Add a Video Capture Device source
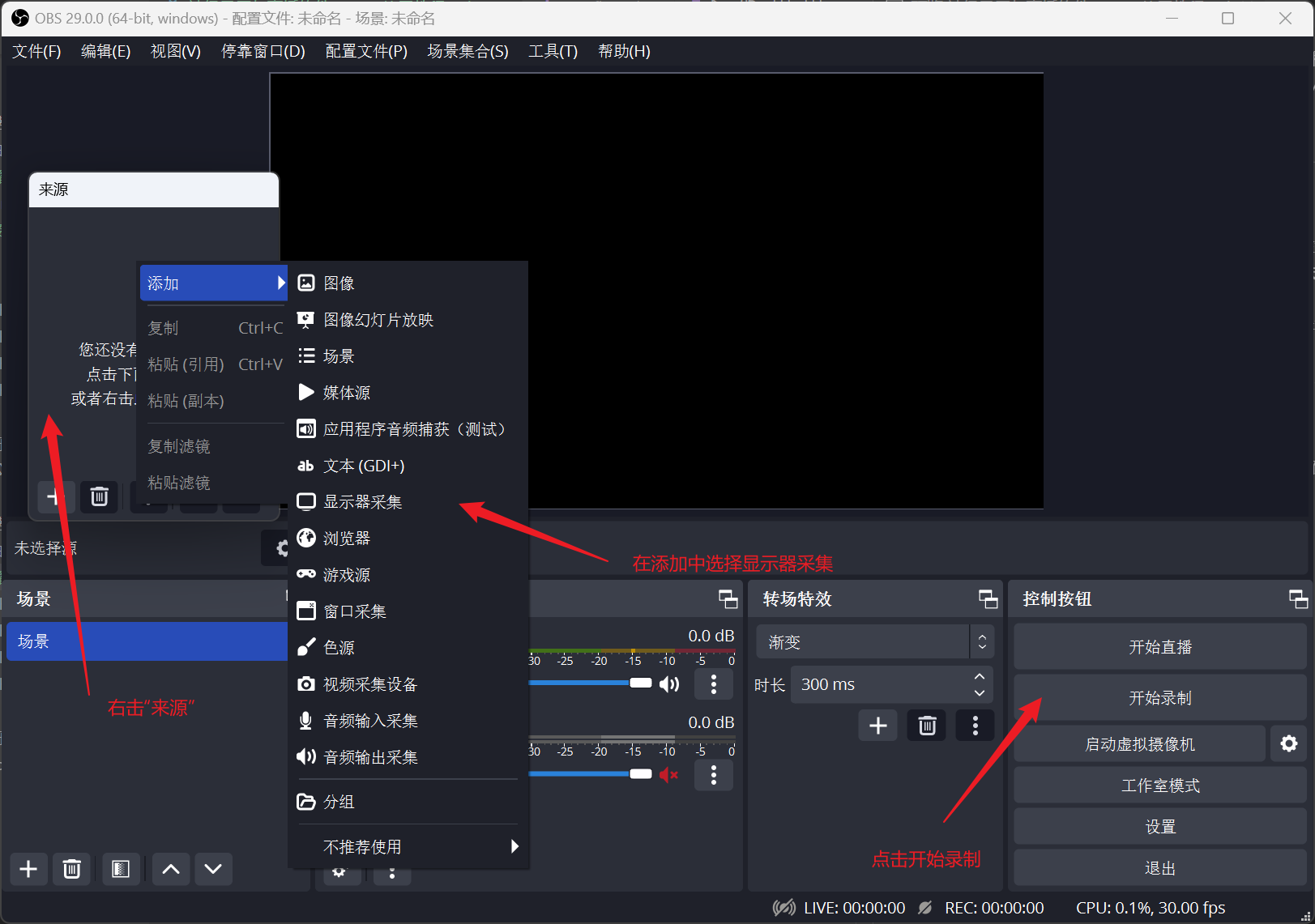The width and height of the screenshot is (1315, 924). pos(408,683)
